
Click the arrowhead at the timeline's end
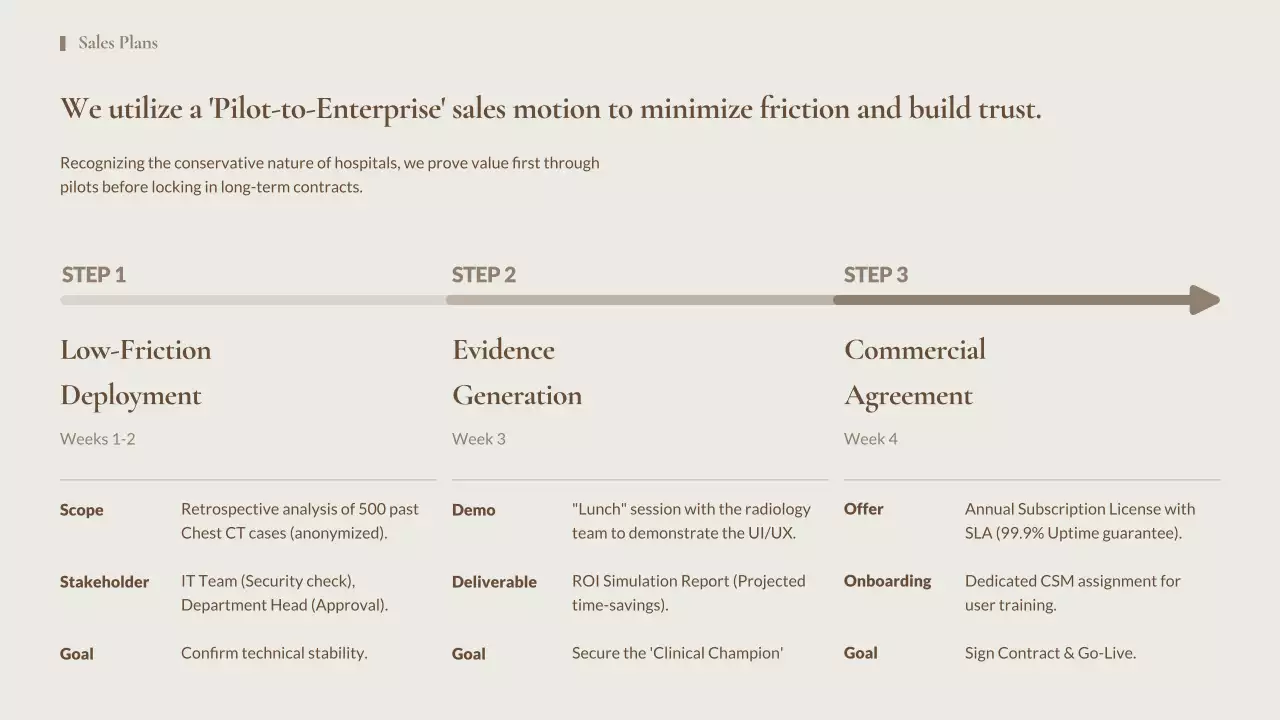[1204, 300]
